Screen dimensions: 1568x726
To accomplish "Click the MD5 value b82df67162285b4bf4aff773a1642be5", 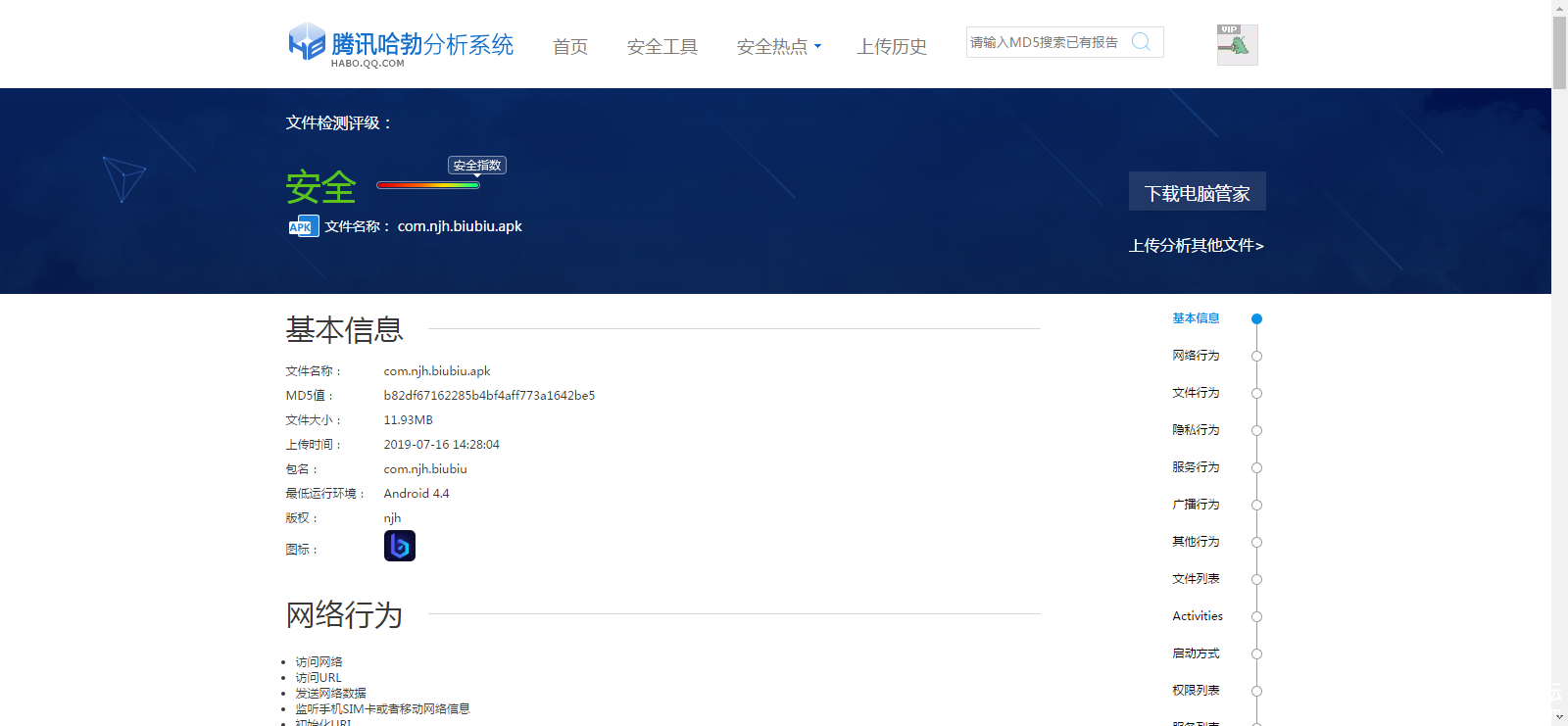I will point(489,396).
